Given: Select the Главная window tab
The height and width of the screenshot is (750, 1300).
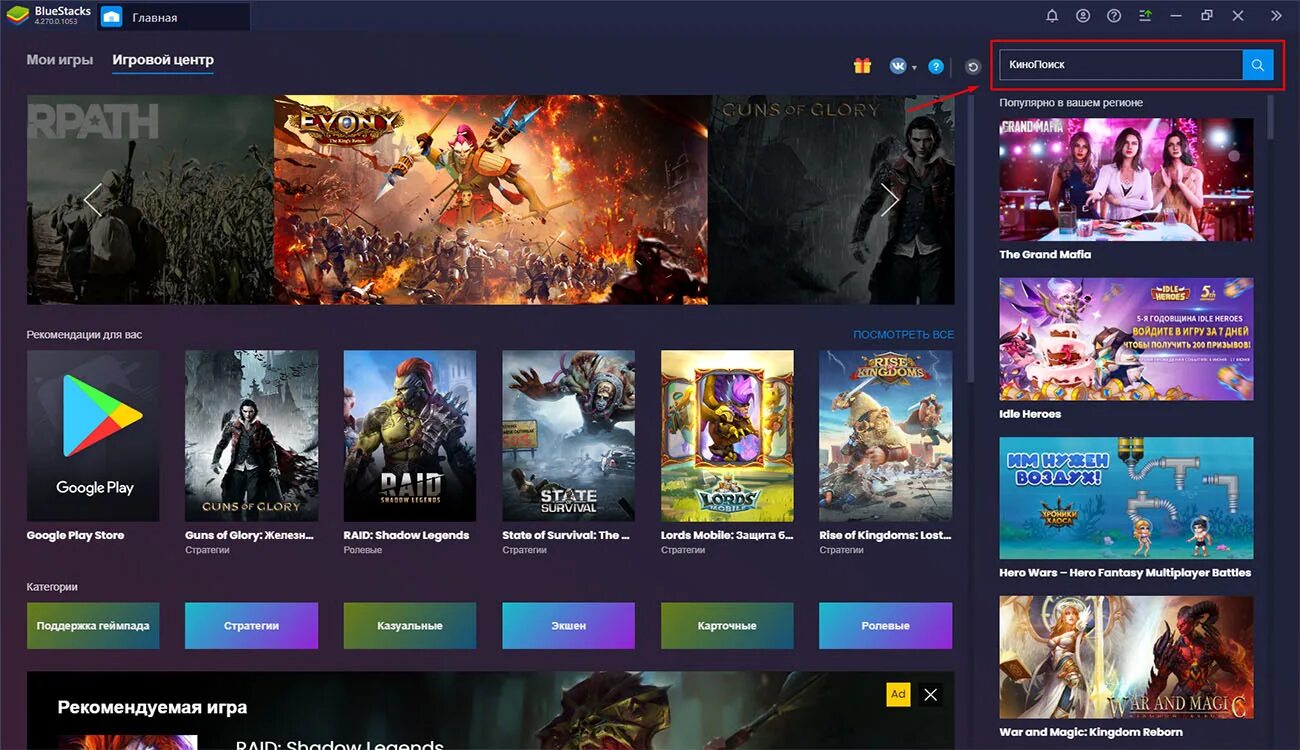Looking at the screenshot, I should [x=172, y=17].
